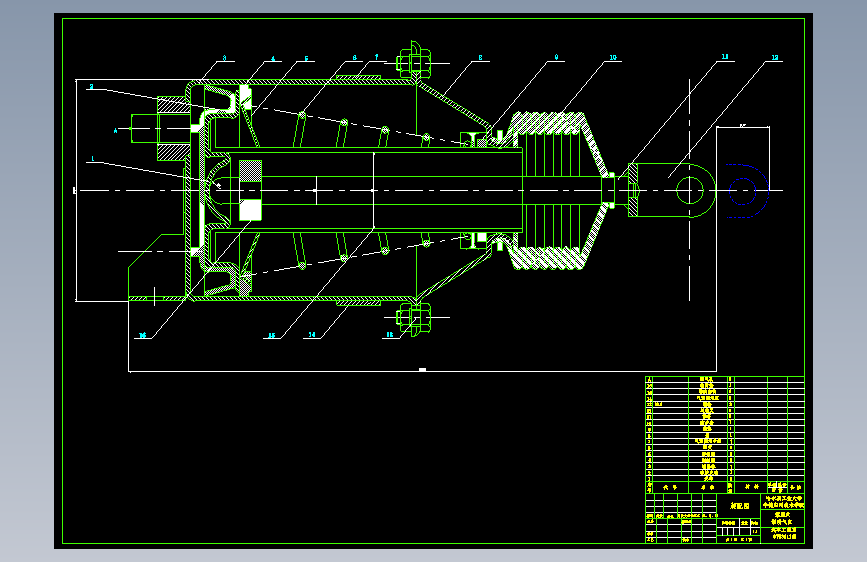Click part callout number 12
This screenshot has height=562, width=867.
coord(775,58)
